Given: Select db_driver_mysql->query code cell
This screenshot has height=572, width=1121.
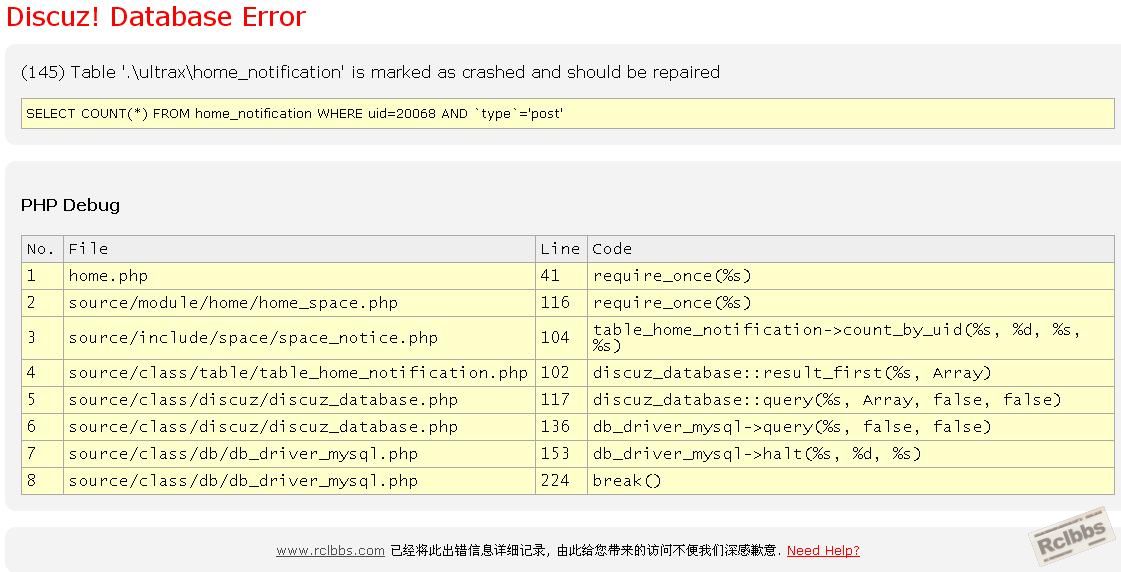Looking at the screenshot, I should [x=851, y=427].
